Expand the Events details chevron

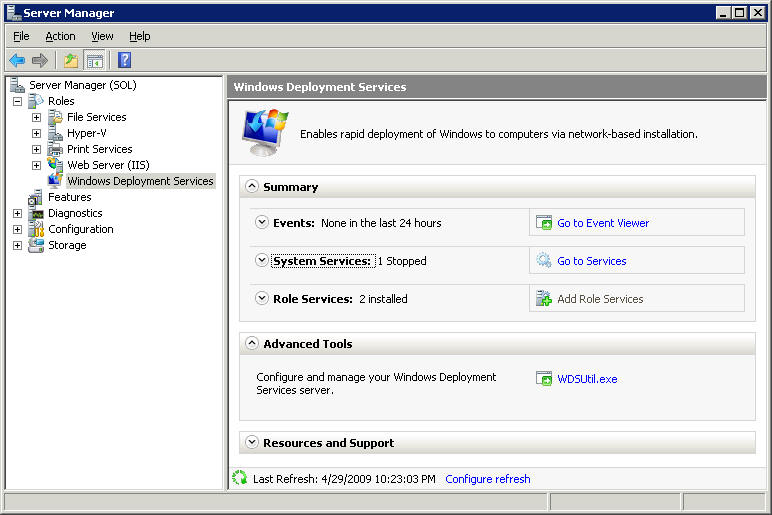pos(261,222)
